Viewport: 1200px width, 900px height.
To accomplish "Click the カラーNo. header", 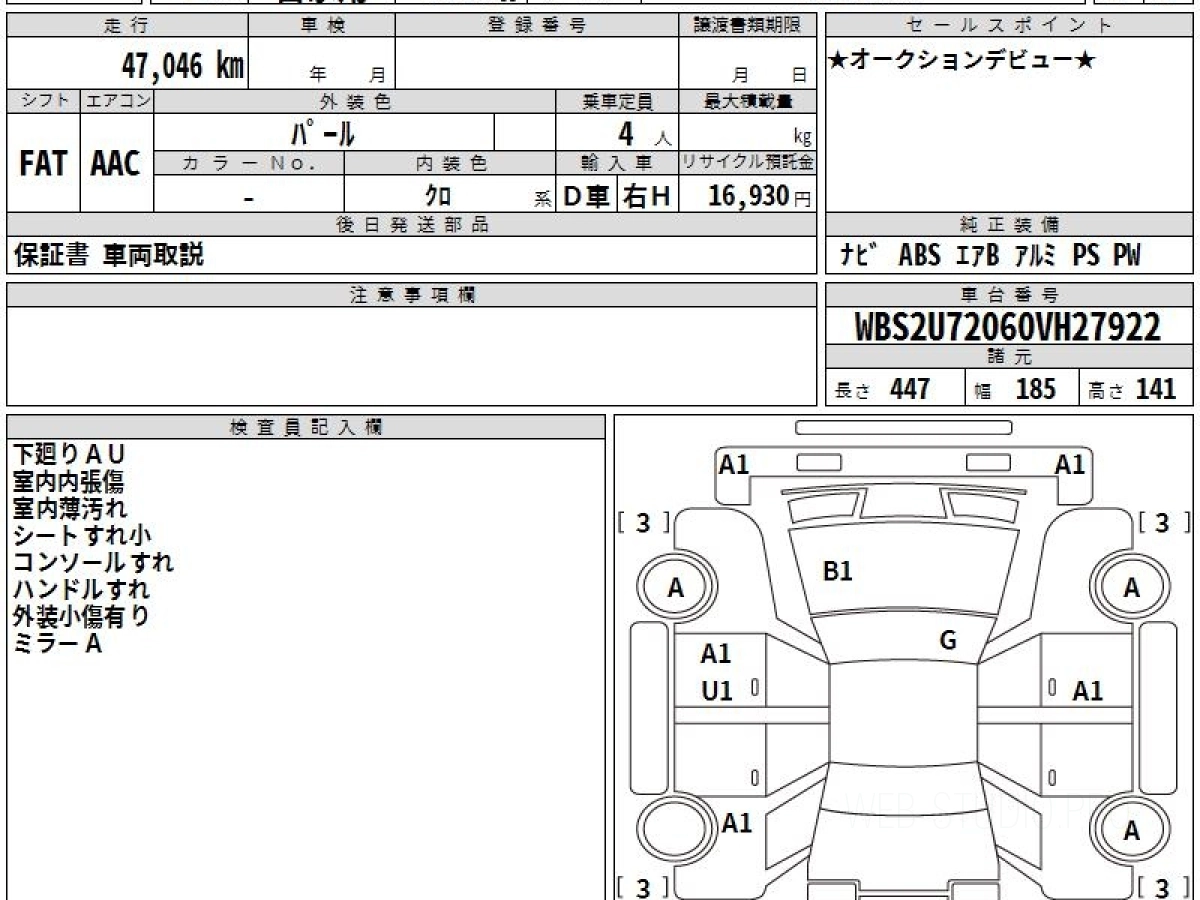I will tap(249, 163).
